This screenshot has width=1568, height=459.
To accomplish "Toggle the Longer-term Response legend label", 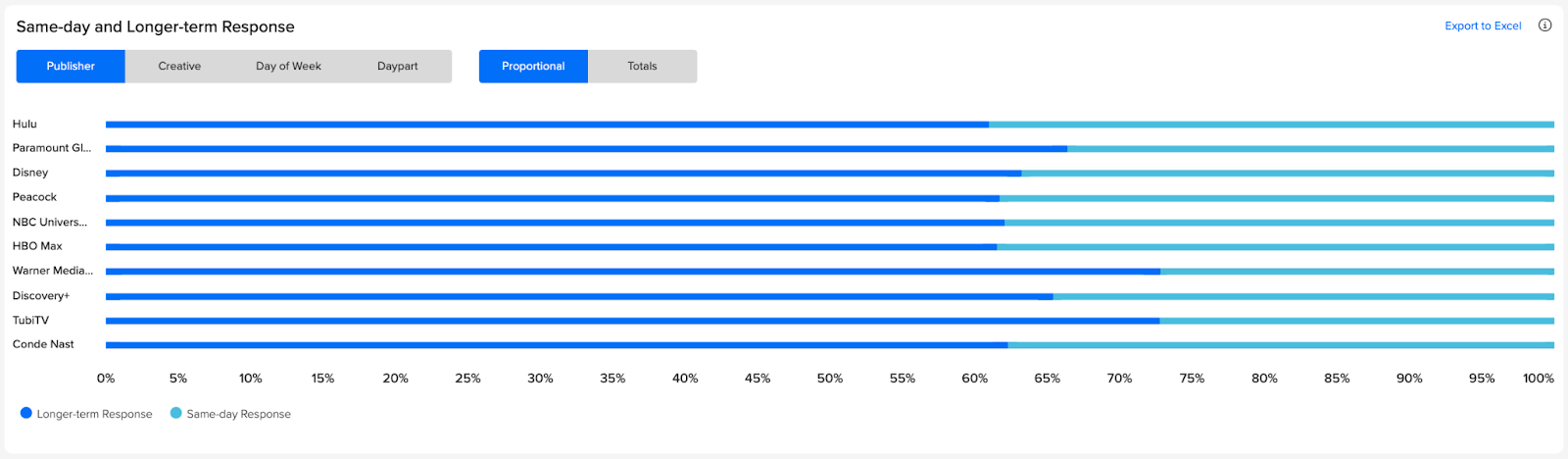I will pyautogui.click(x=94, y=414).
